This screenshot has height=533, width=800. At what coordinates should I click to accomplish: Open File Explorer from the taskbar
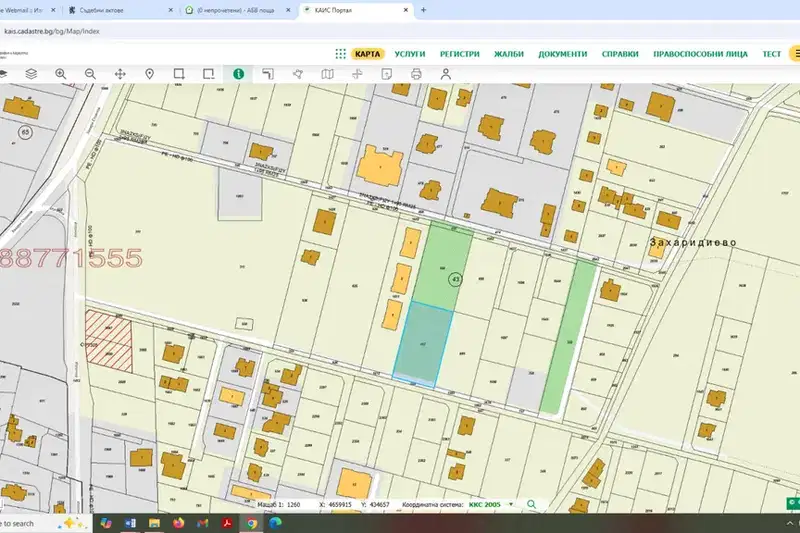point(154,523)
